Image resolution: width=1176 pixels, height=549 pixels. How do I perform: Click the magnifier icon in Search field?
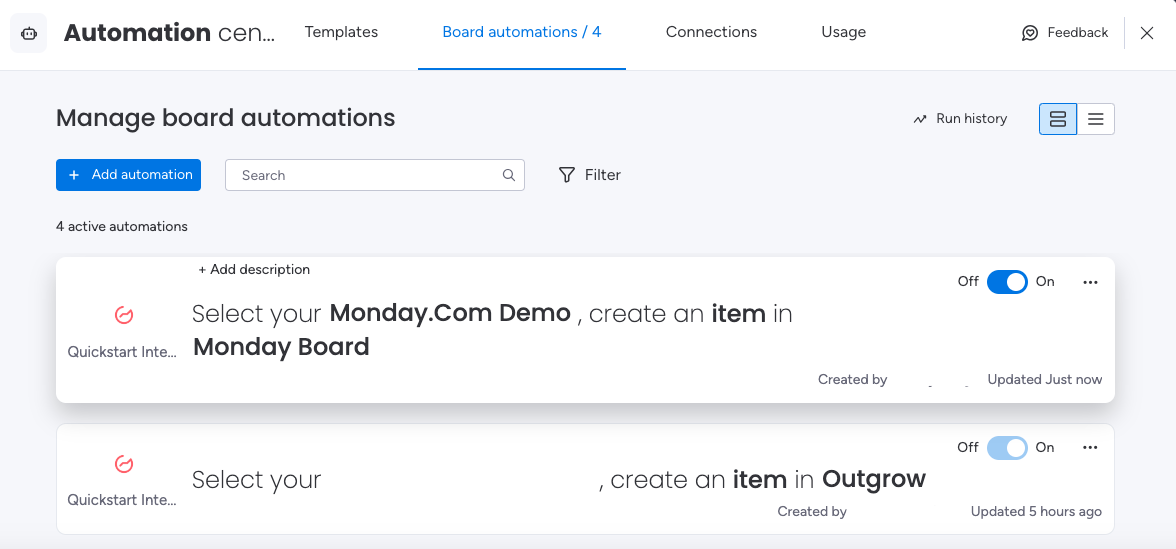pyautogui.click(x=508, y=176)
